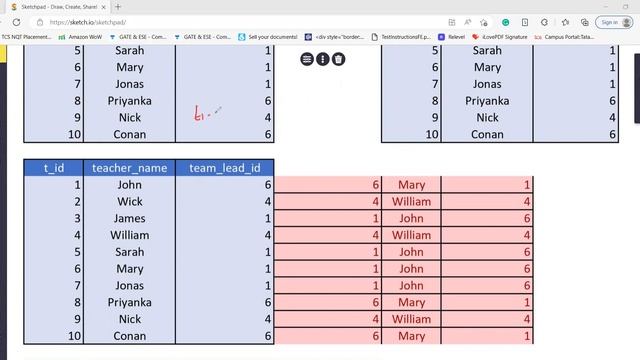Close the Sketchpad tab
The height and width of the screenshot is (360, 640).
(104, 7)
